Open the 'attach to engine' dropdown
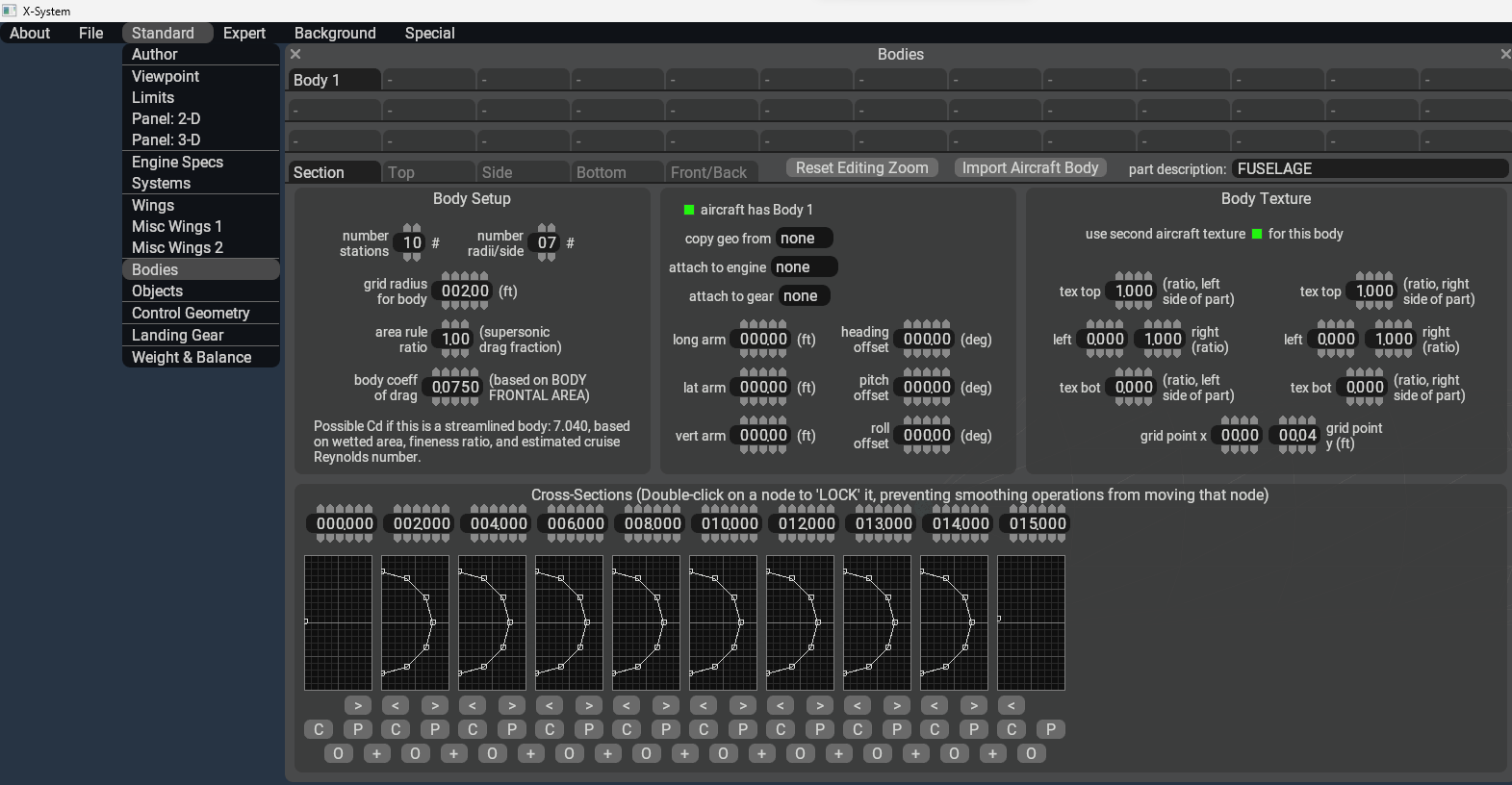The height and width of the screenshot is (785, 1512). tap(804, 267)
